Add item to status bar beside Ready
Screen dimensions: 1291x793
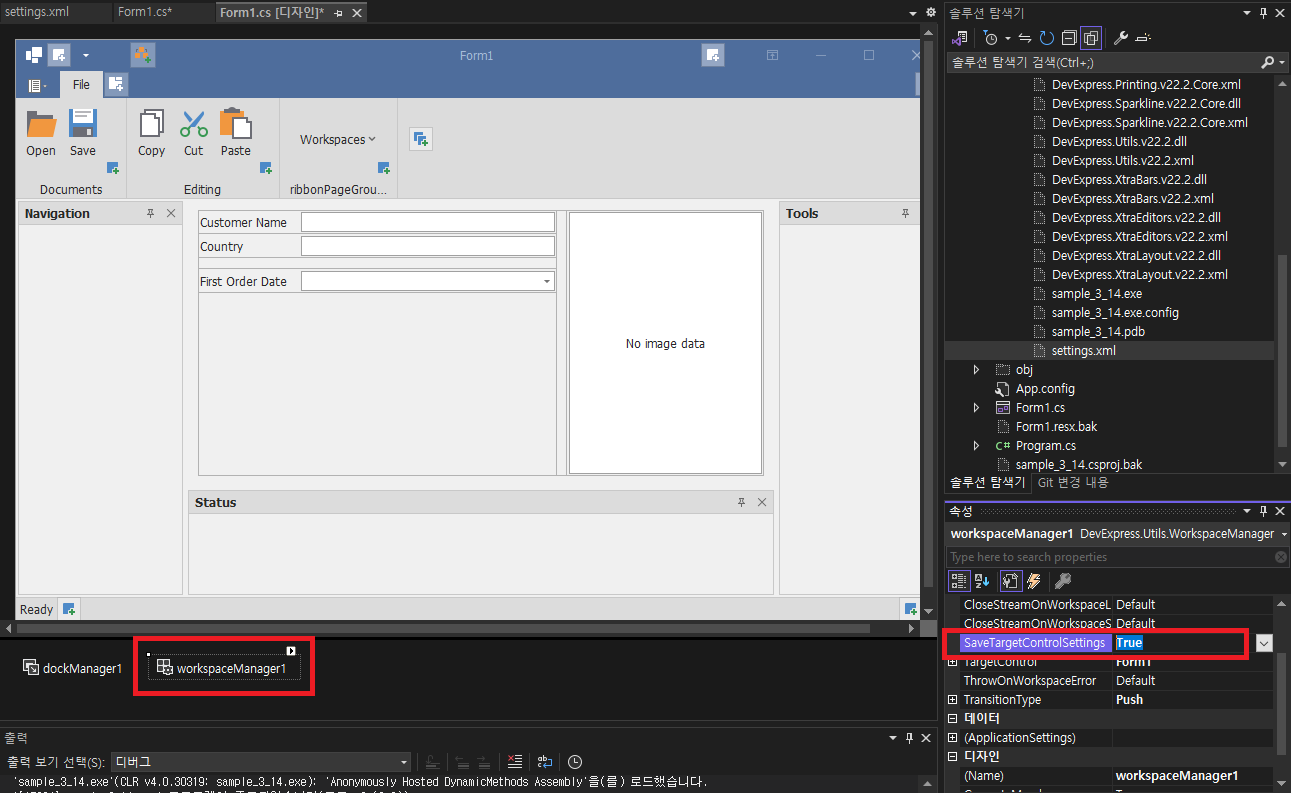click(x=69, y=608)
